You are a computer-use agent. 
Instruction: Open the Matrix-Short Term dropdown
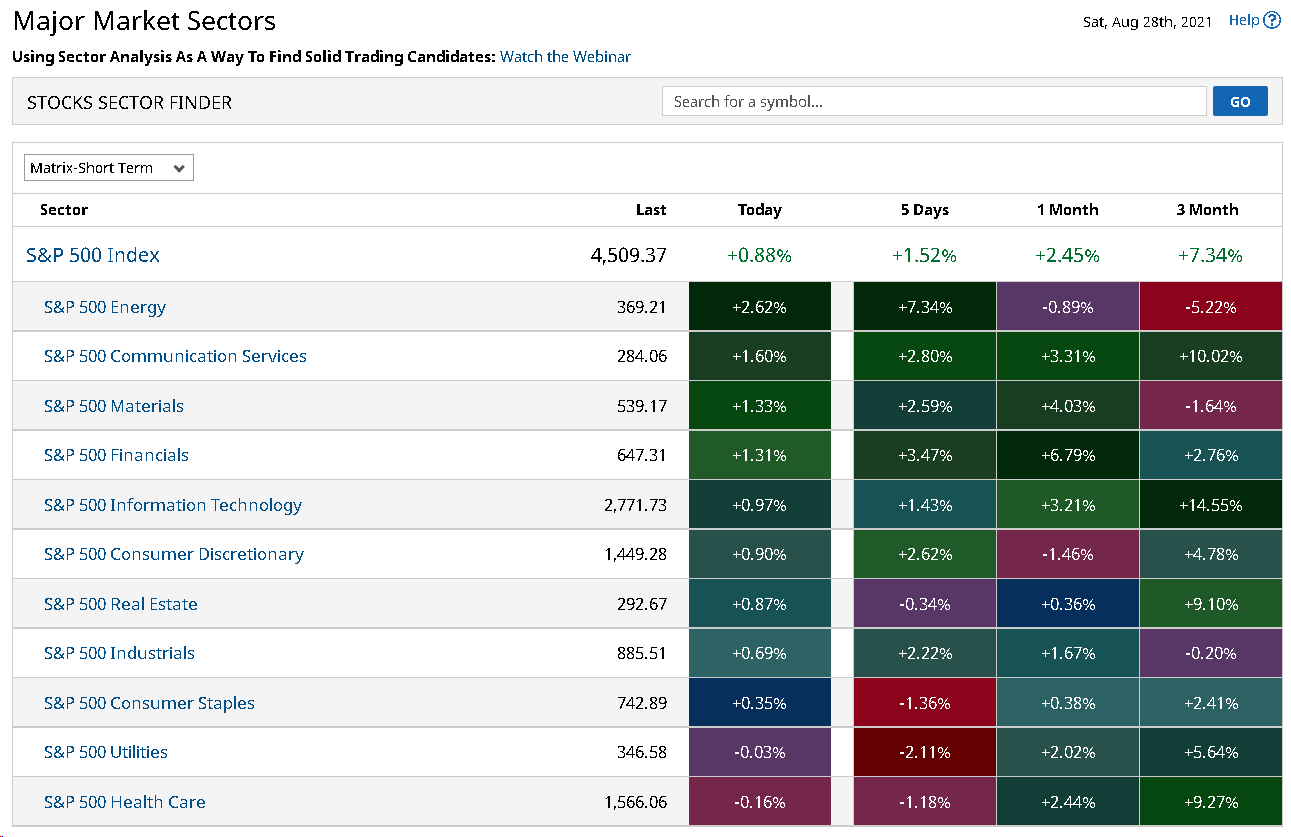coord(109,168)
